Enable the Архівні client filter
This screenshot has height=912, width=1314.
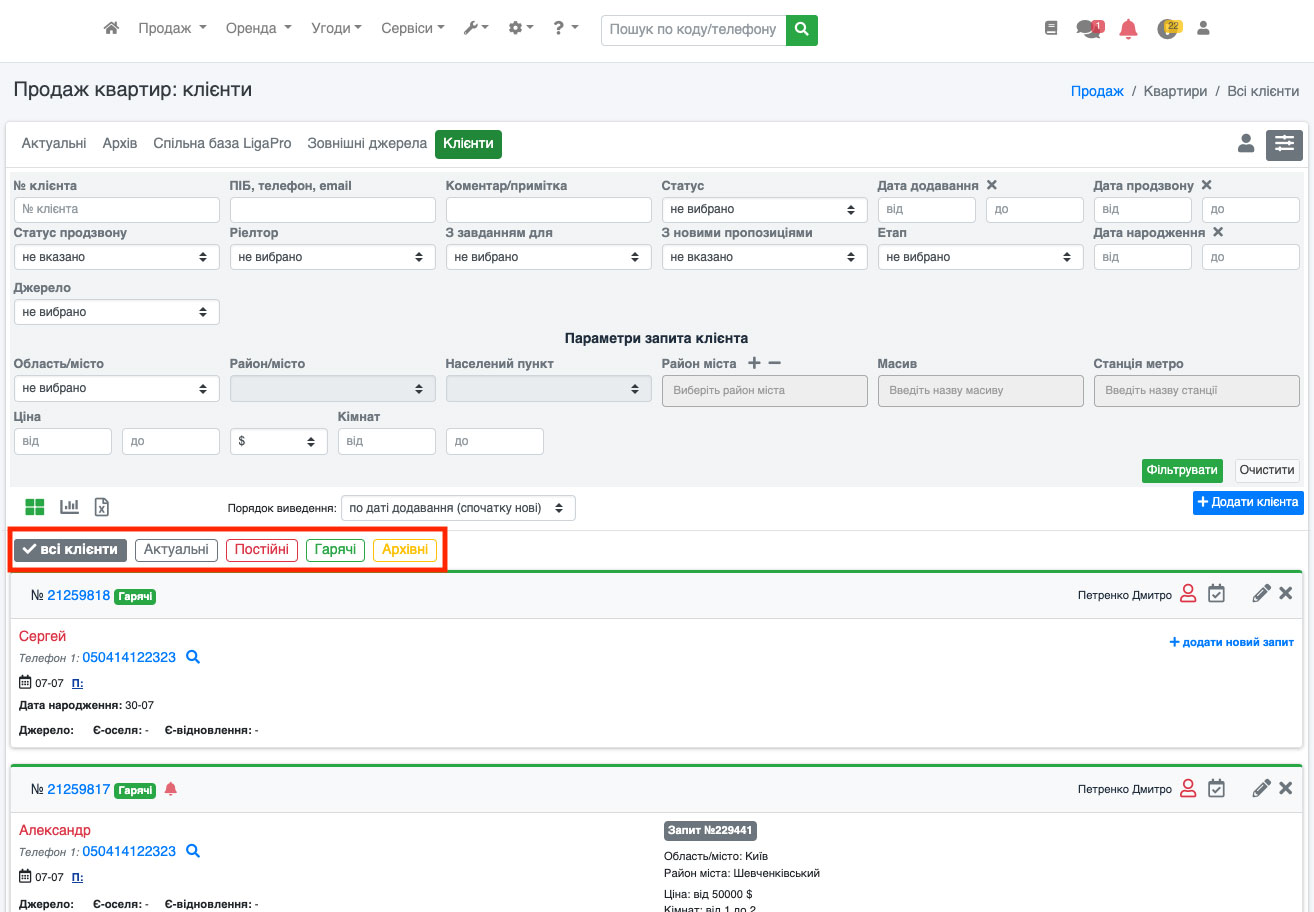pos(405,550)
